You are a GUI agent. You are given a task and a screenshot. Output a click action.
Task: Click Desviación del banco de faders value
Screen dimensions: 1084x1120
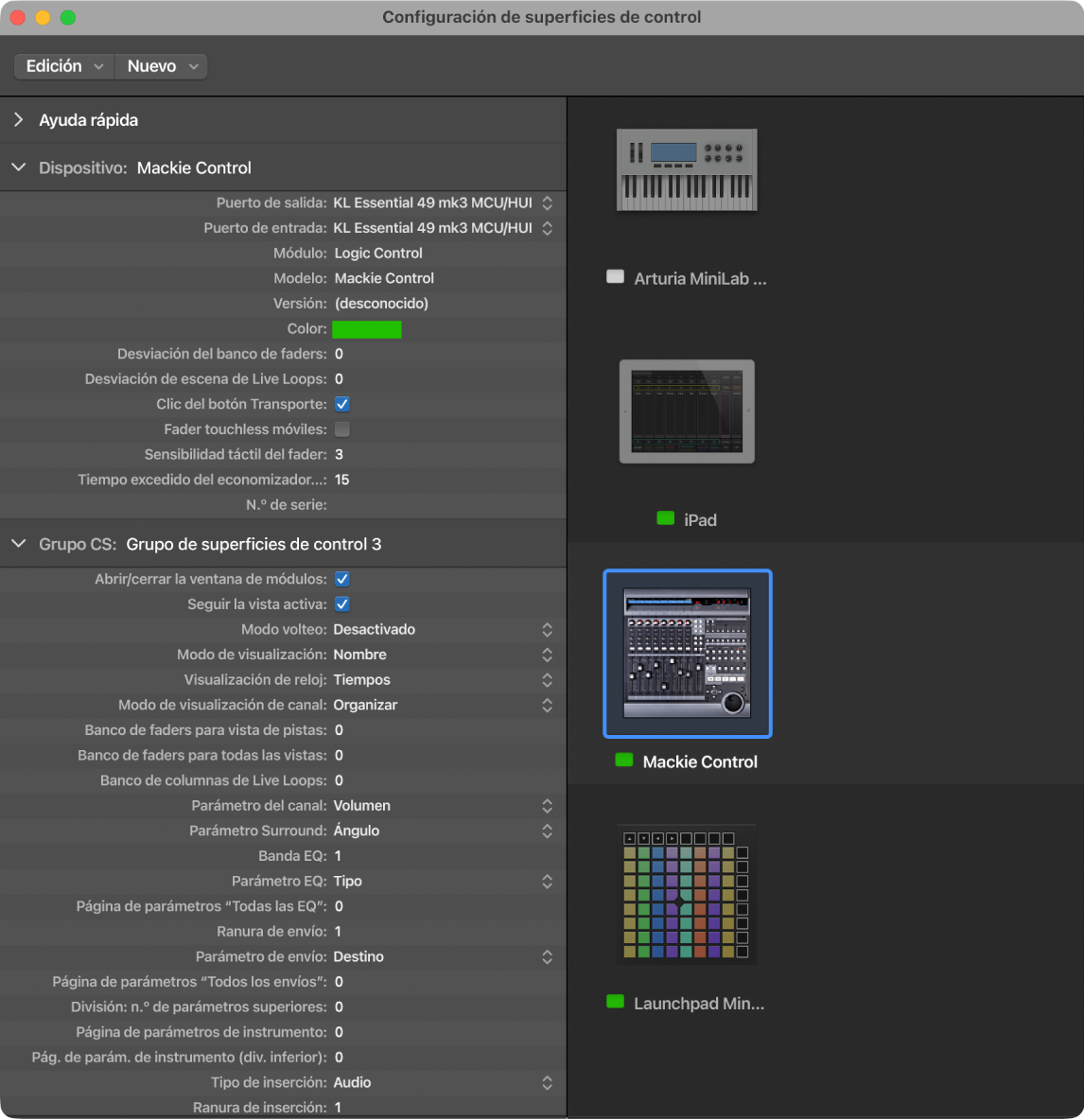pyautogui.click(x=340, y=355)
